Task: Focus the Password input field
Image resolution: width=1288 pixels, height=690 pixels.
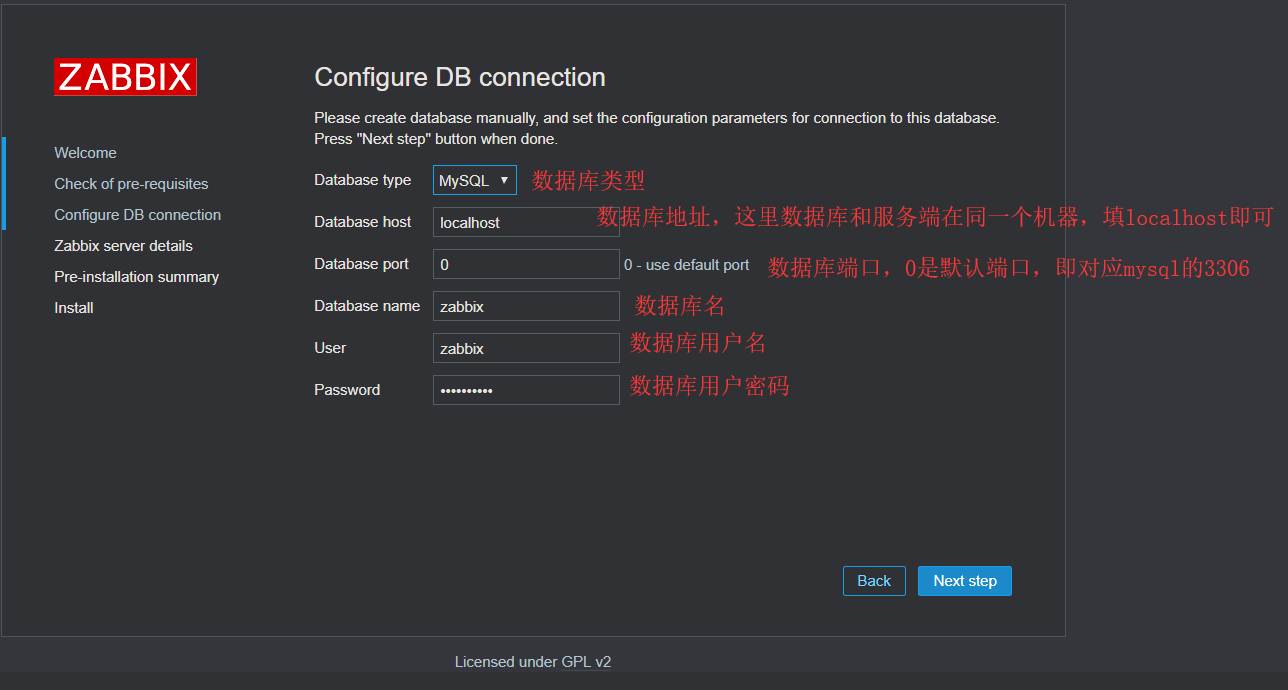Action: click(x=526, y=391)
